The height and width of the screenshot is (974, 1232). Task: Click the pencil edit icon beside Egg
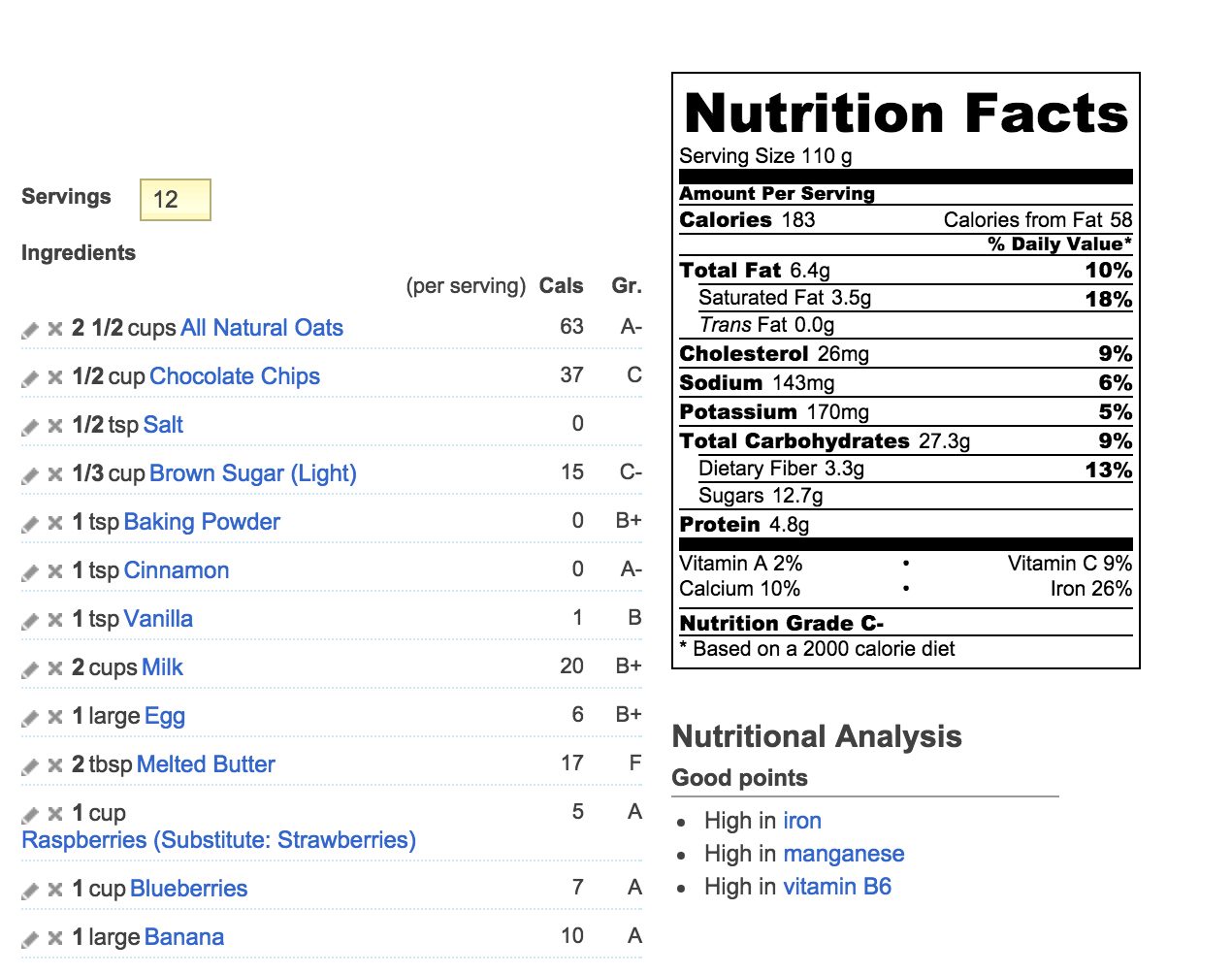(x=30, y=718)
